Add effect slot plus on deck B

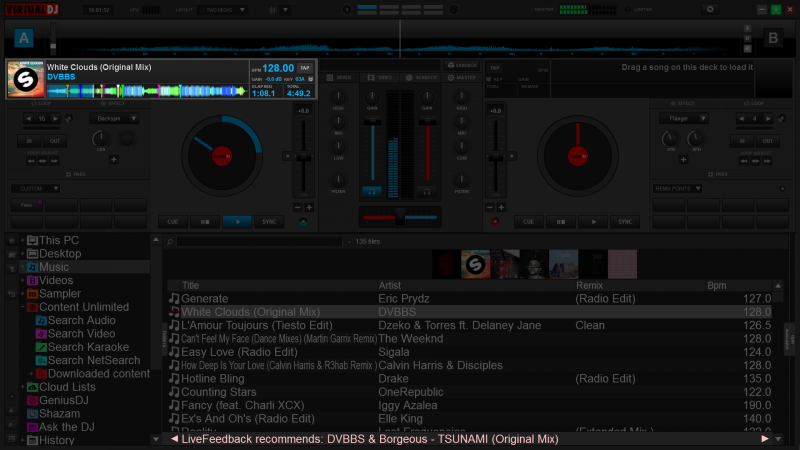point(683,160)
